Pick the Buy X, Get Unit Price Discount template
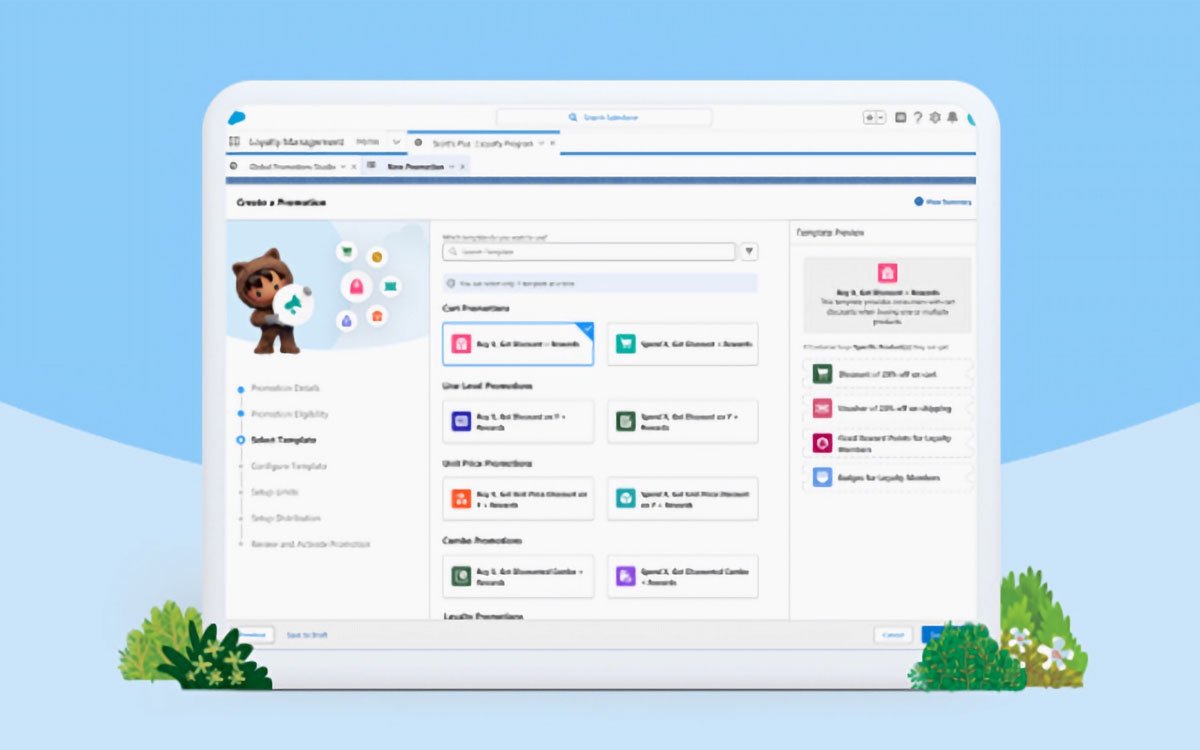The width and height of the screenshot is (1200, 750). [518, 498]
